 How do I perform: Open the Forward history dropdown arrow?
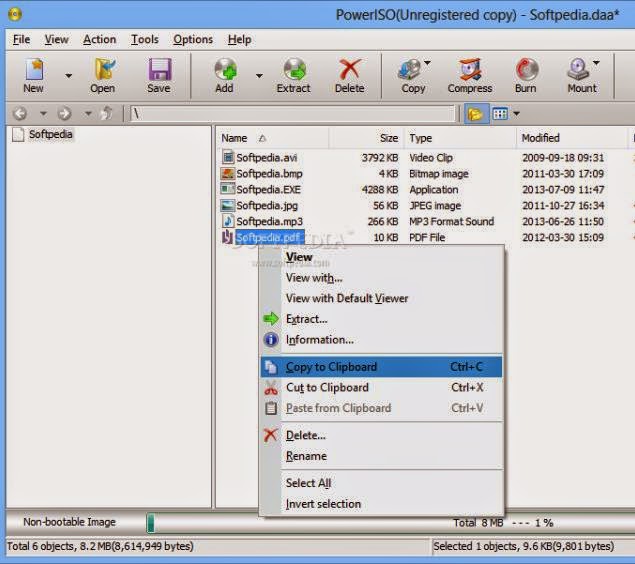(x=88, y=114)
